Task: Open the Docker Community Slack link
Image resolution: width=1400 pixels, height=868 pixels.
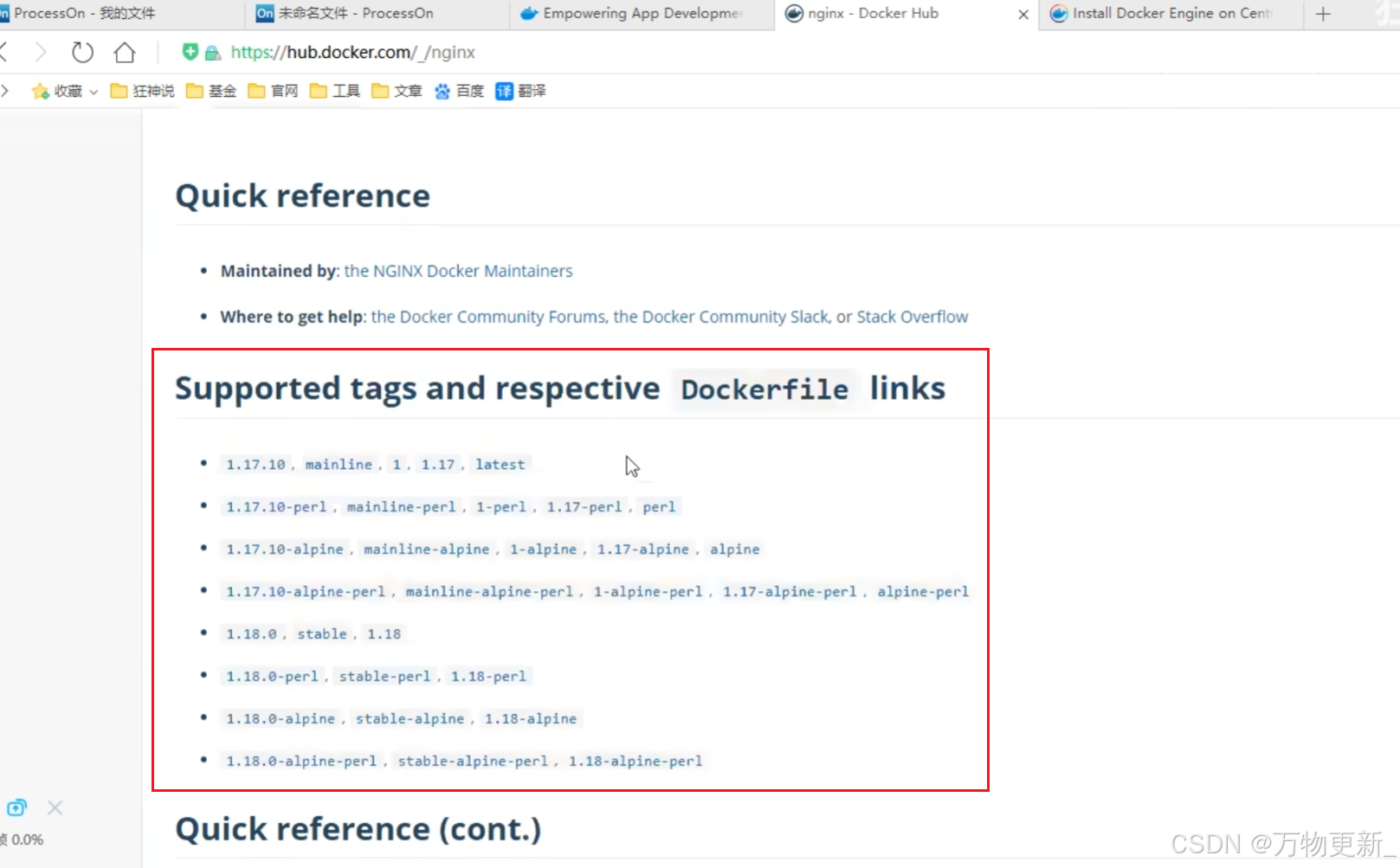Action: pos(720,317)
